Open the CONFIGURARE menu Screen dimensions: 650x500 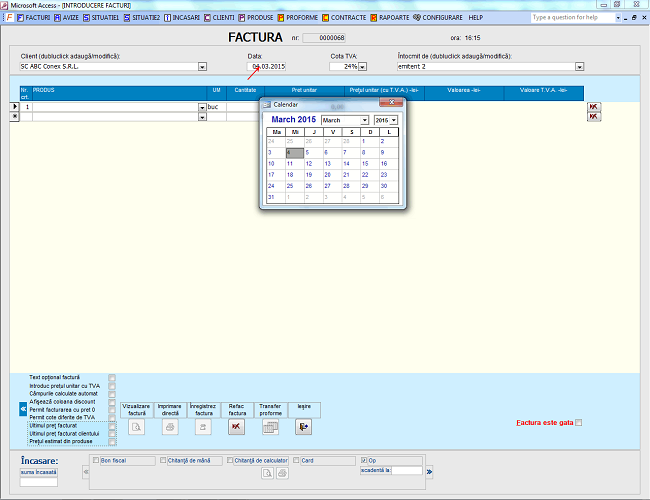[x=438, y=17]
